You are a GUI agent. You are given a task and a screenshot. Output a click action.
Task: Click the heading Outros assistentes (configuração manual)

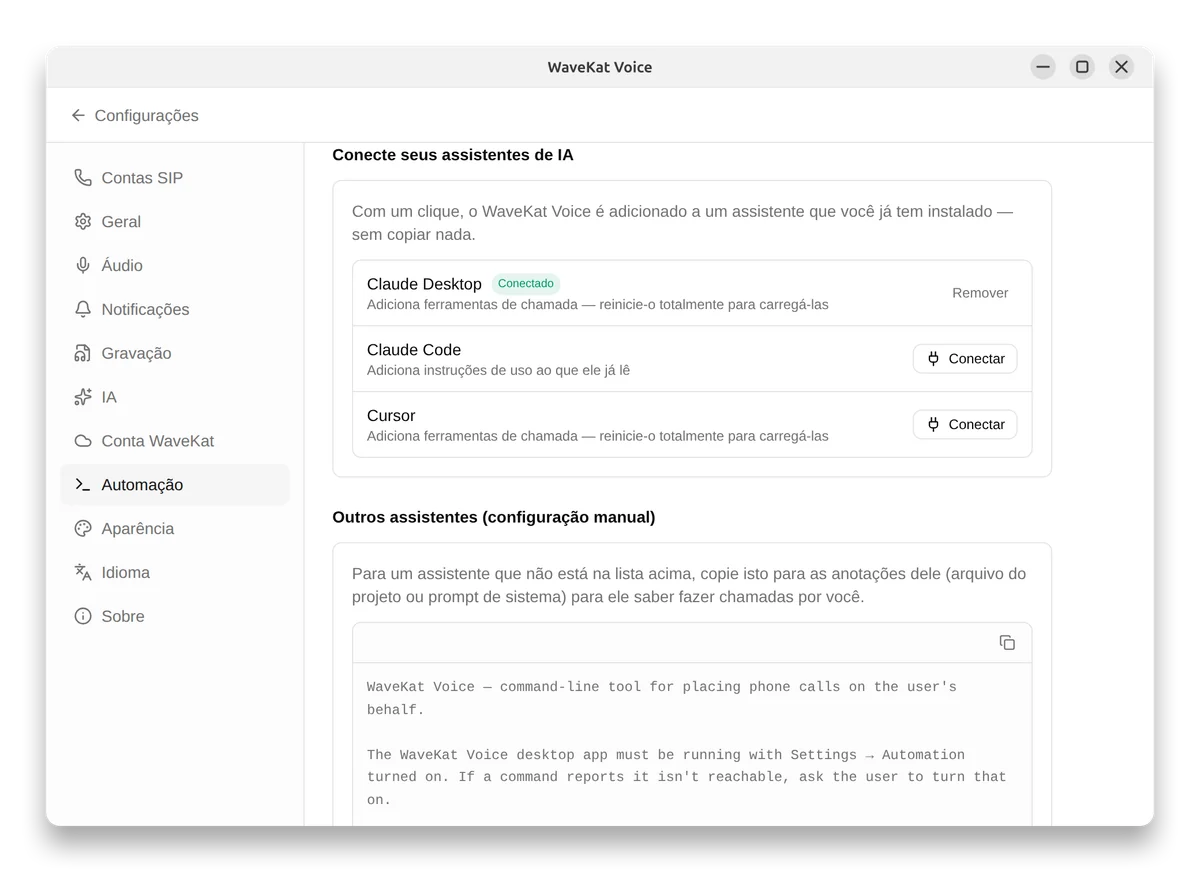point(494,517)
